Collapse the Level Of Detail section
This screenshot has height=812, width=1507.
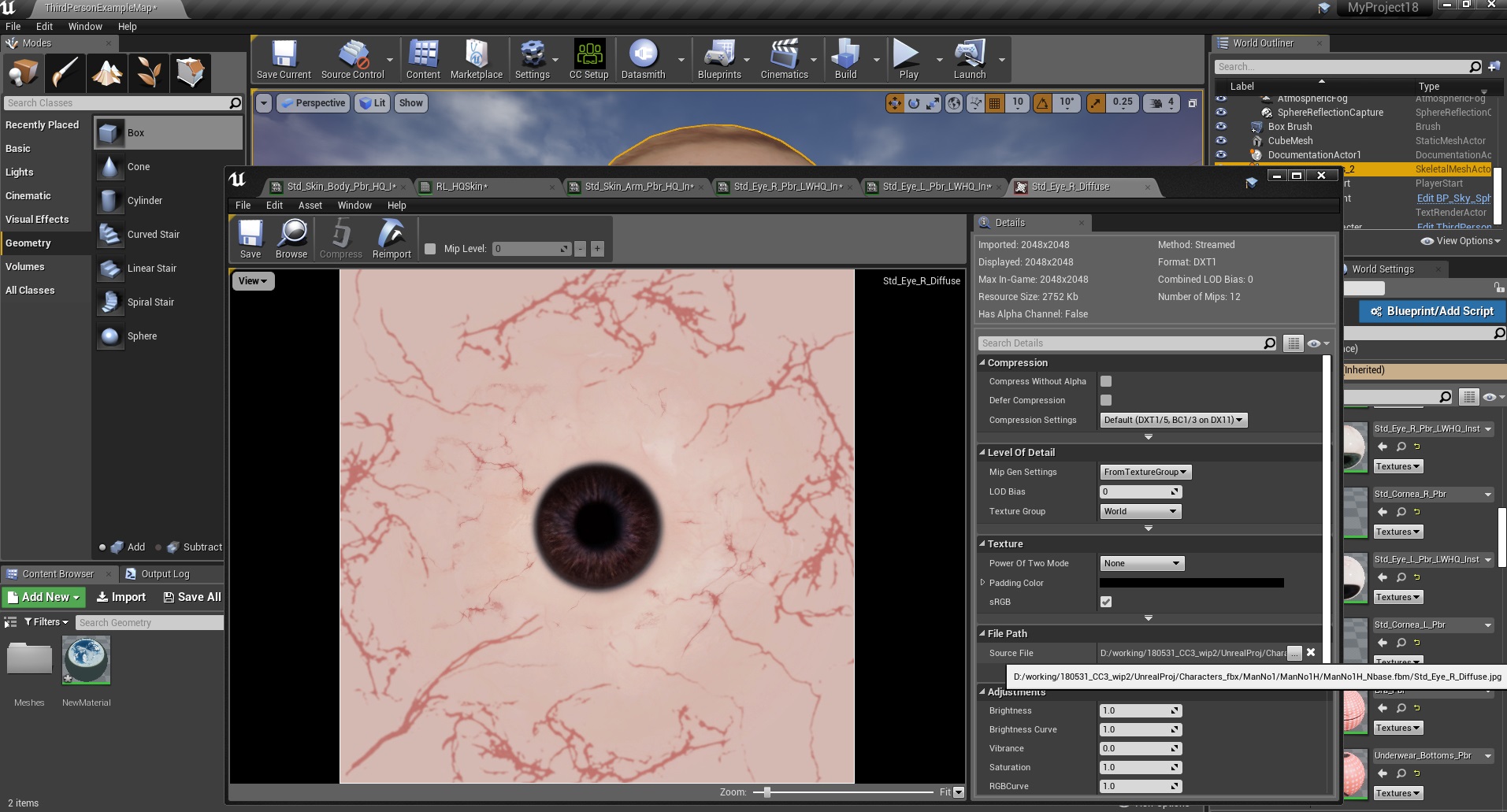pos(982,453)
